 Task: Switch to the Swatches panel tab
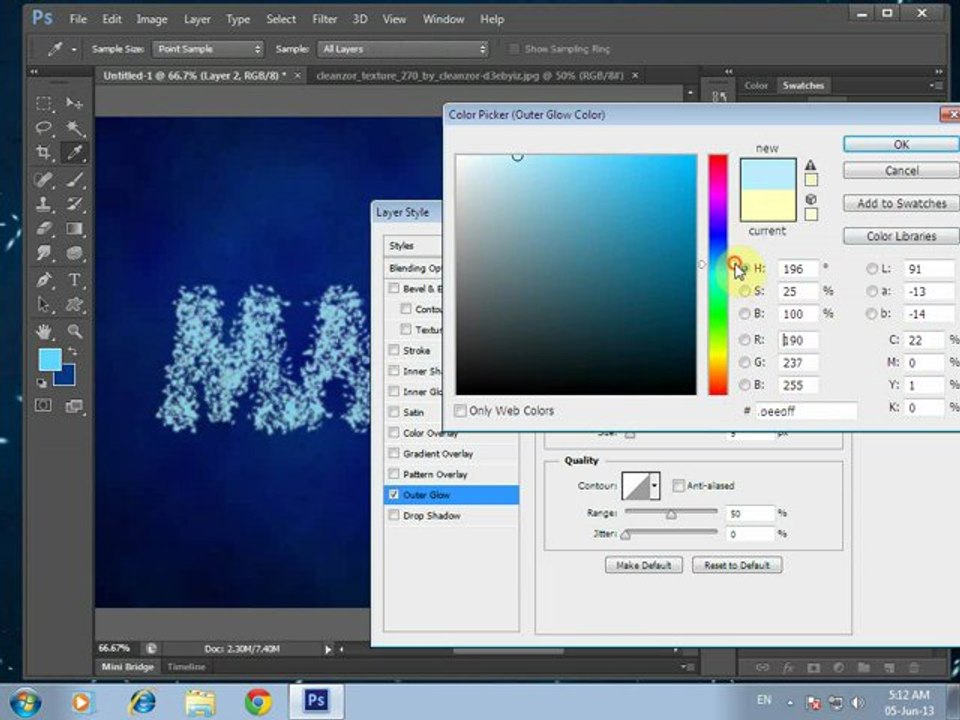[803, 86]
